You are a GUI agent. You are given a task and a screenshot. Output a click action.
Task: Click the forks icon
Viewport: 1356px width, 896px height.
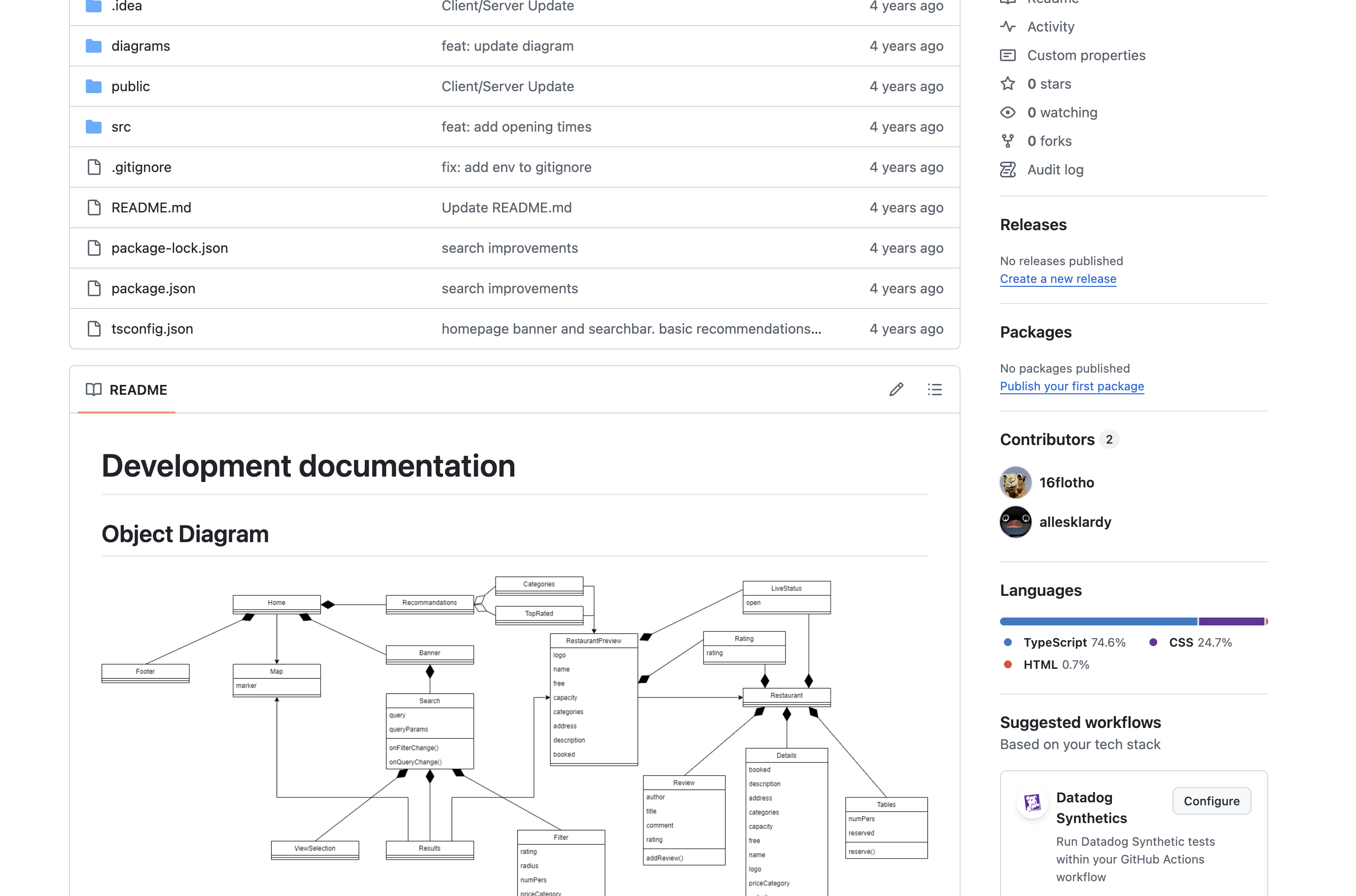click(x=1007, y=141)
